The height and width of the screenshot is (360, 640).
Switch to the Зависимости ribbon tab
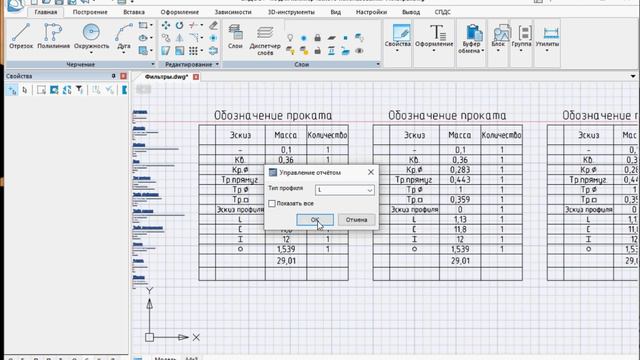pyautogui.click(x=233, y=12)
